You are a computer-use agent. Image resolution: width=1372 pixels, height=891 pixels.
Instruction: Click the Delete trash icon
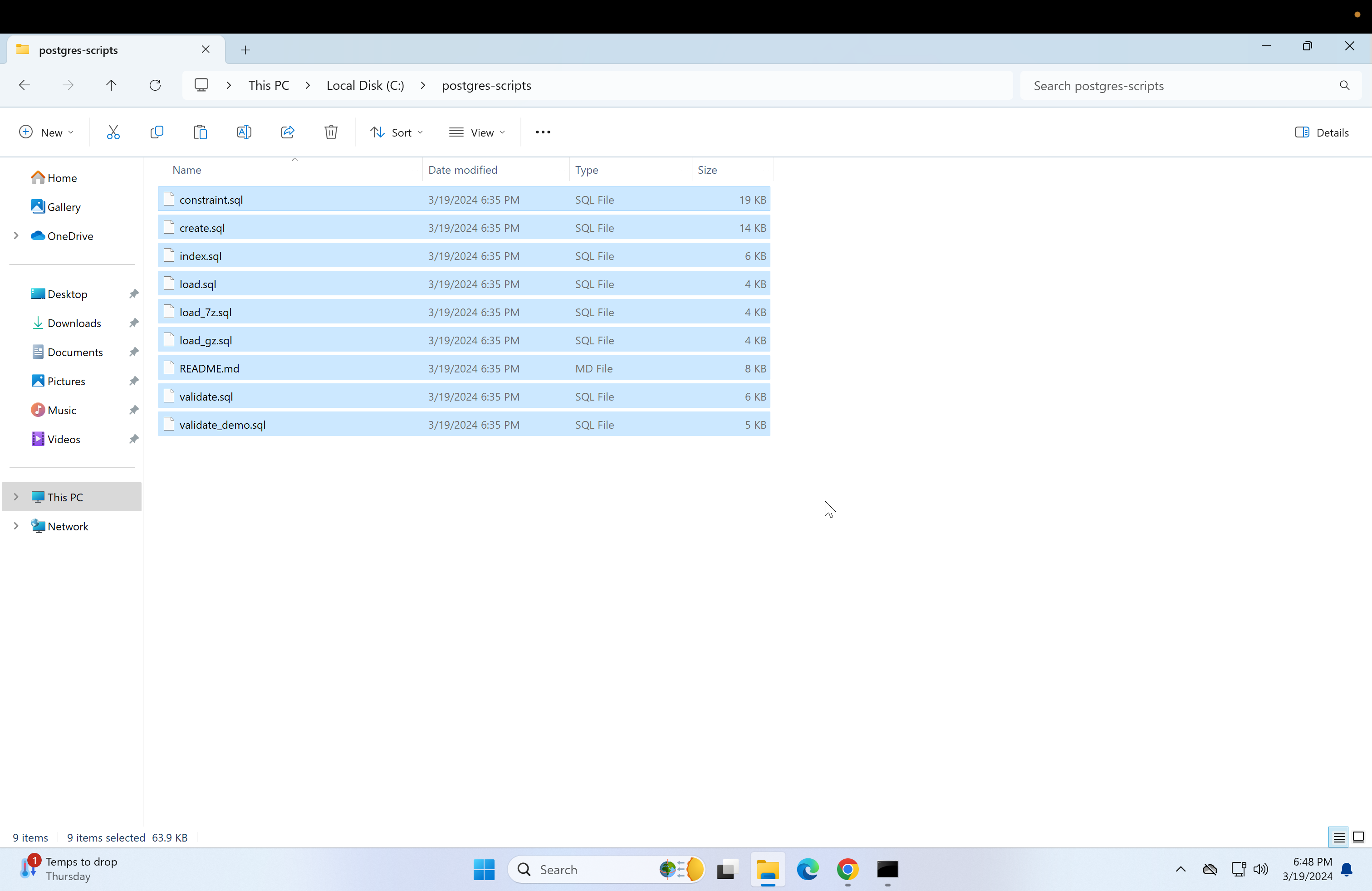(x=331, y=132)
